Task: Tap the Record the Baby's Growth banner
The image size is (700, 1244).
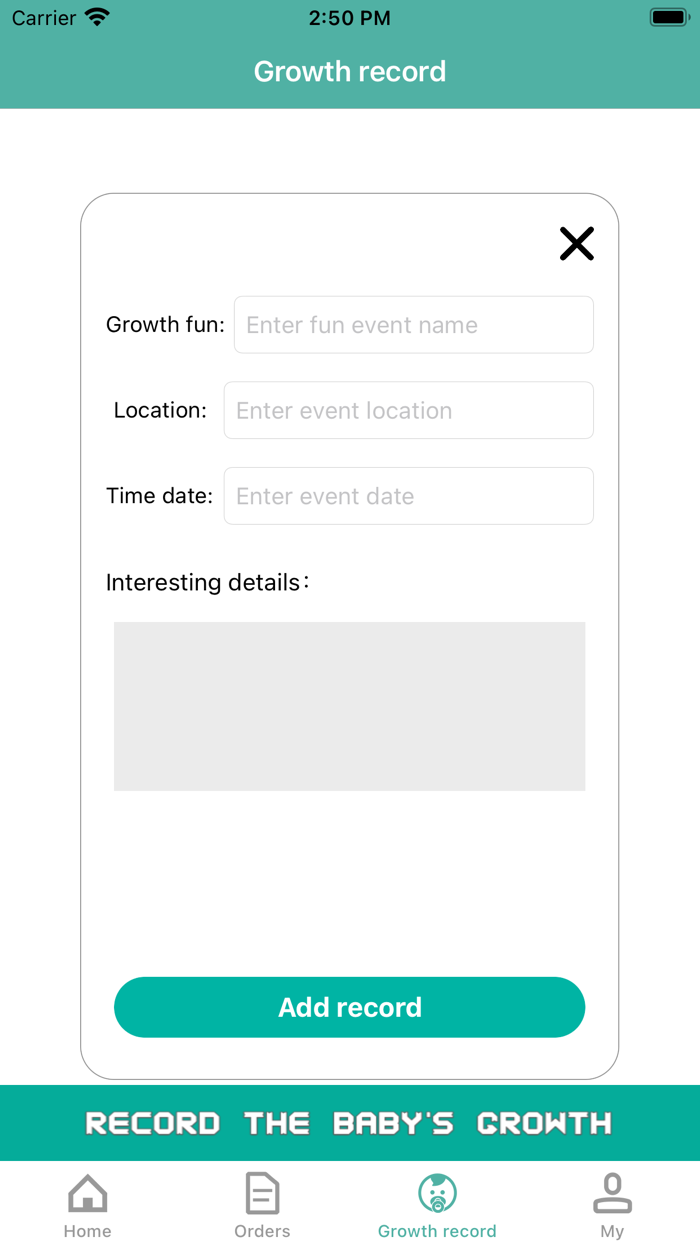Action: coord(349,1123)
